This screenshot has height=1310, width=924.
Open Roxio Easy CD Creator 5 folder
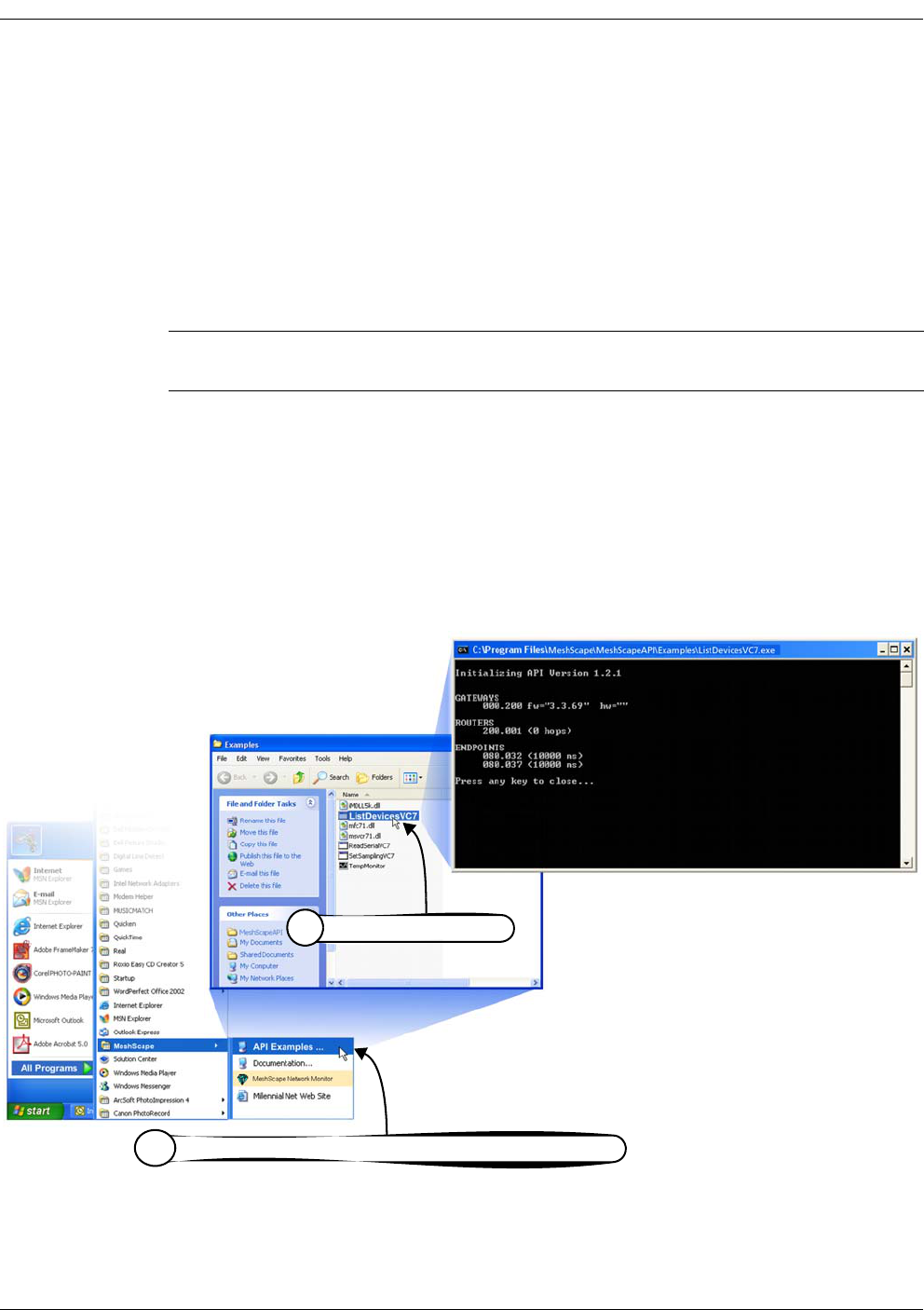(142, 964)
